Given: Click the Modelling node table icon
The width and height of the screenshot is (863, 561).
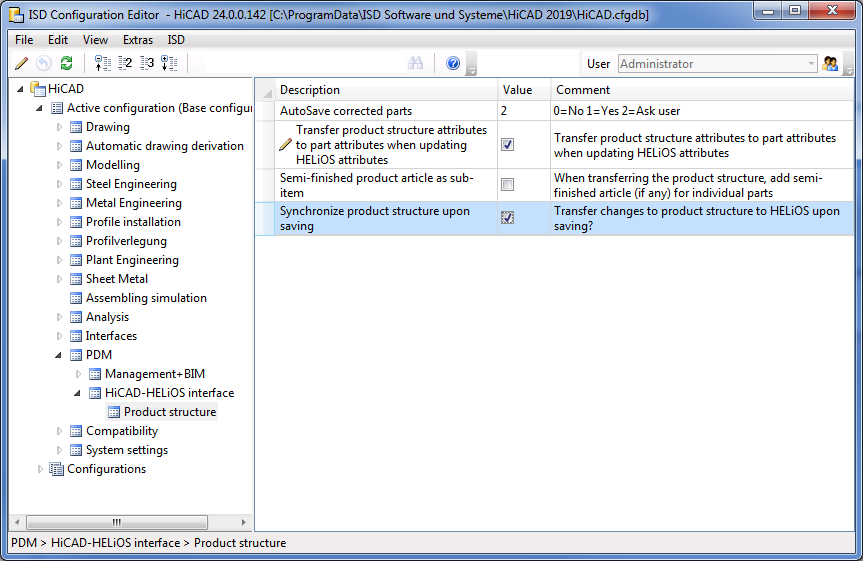Looking at the screenshot, I should (x=76, y=165).
